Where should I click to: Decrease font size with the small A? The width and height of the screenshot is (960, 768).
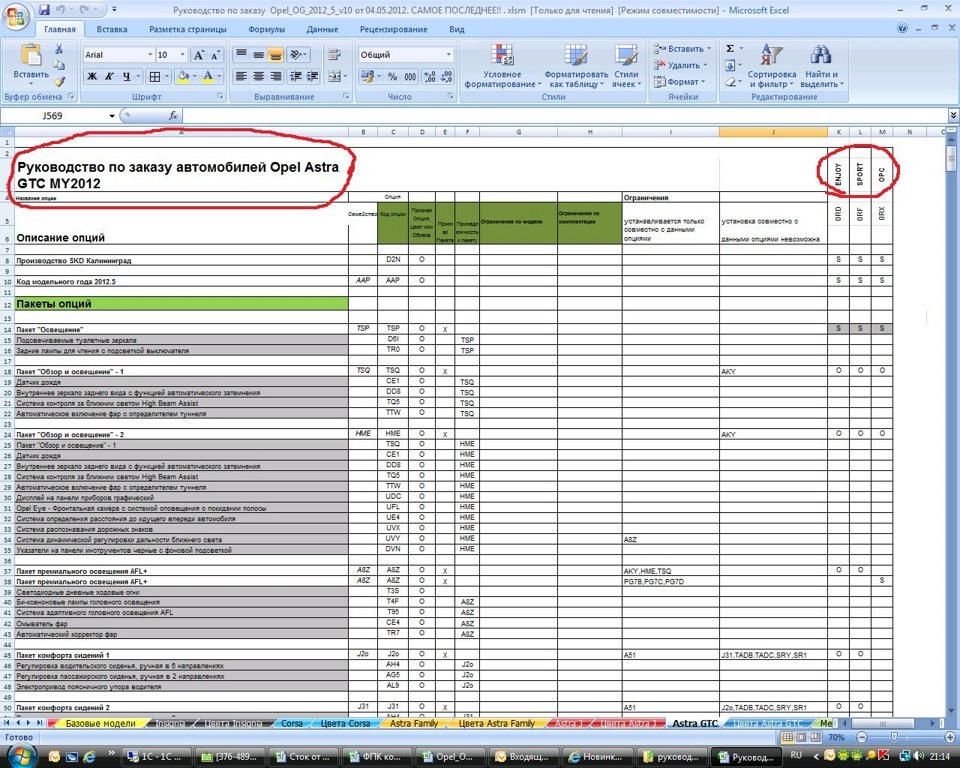(x=215, y=55)
